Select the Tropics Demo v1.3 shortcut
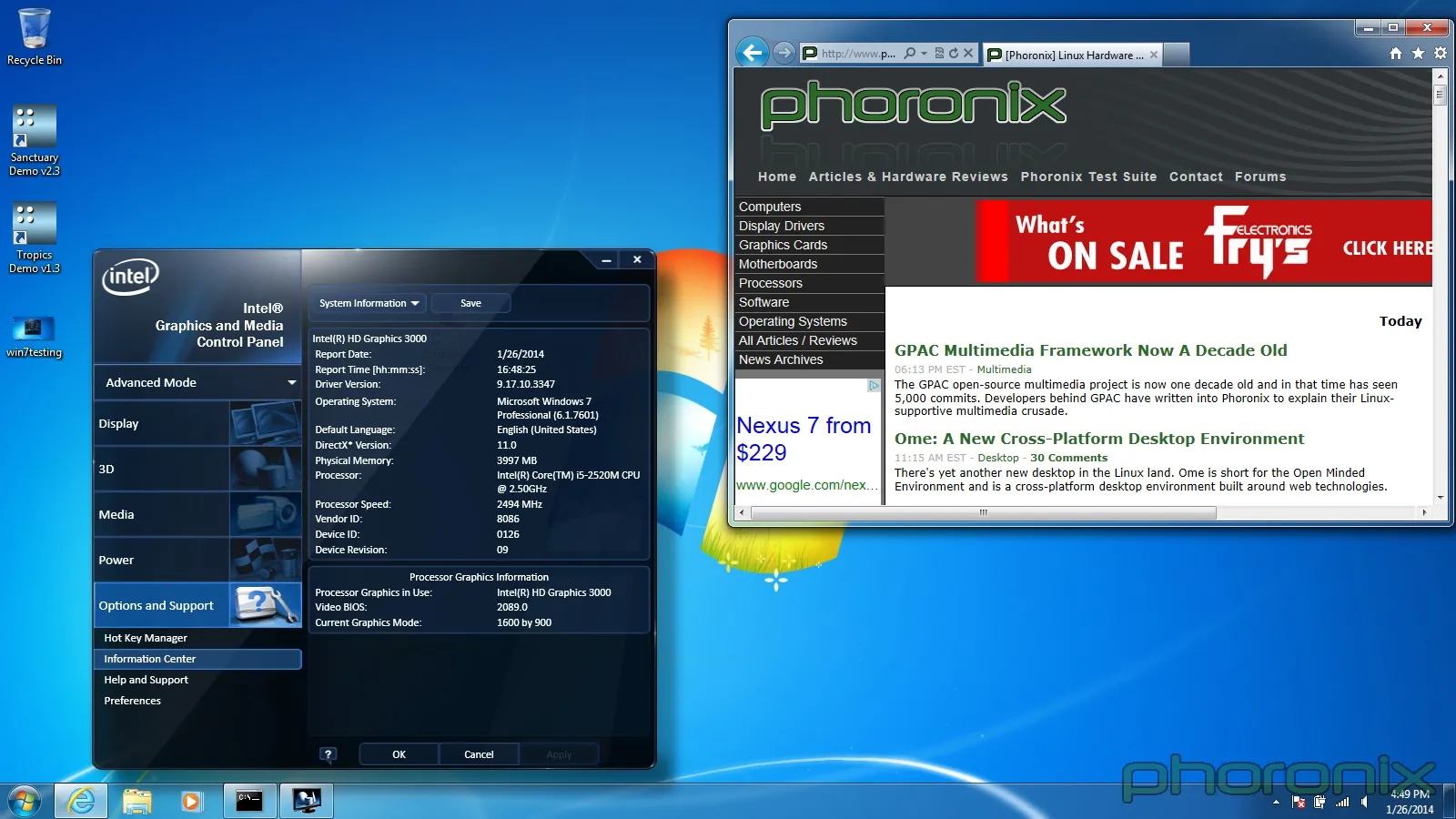Viewport: 1456px width, 819px height. [x=35, y=238]
